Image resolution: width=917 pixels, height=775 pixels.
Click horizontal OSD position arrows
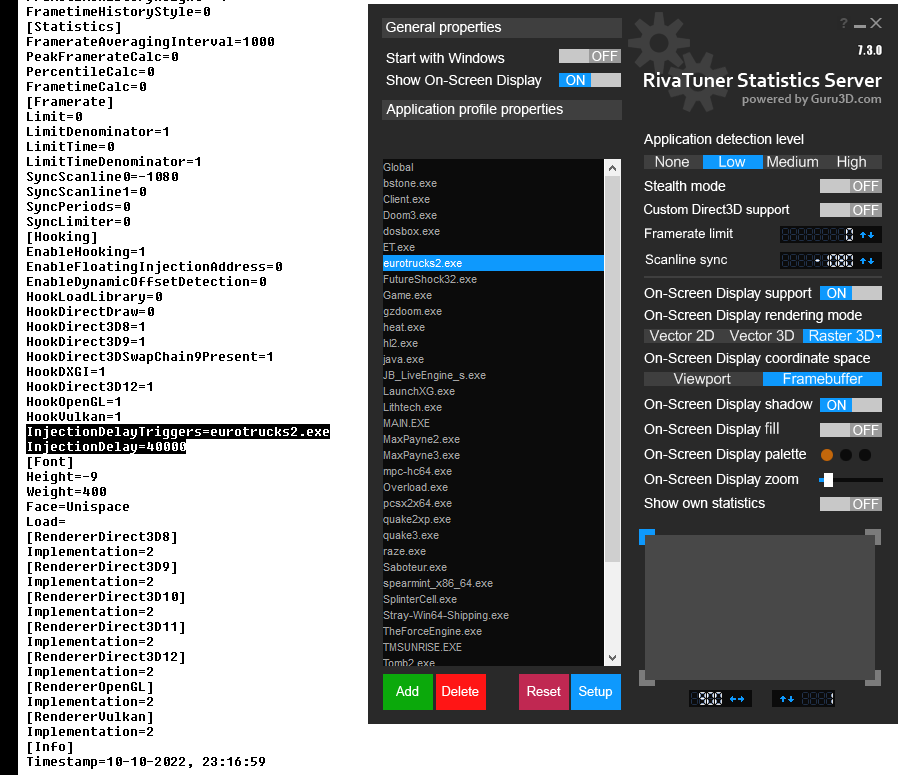[x=737, y=698]
